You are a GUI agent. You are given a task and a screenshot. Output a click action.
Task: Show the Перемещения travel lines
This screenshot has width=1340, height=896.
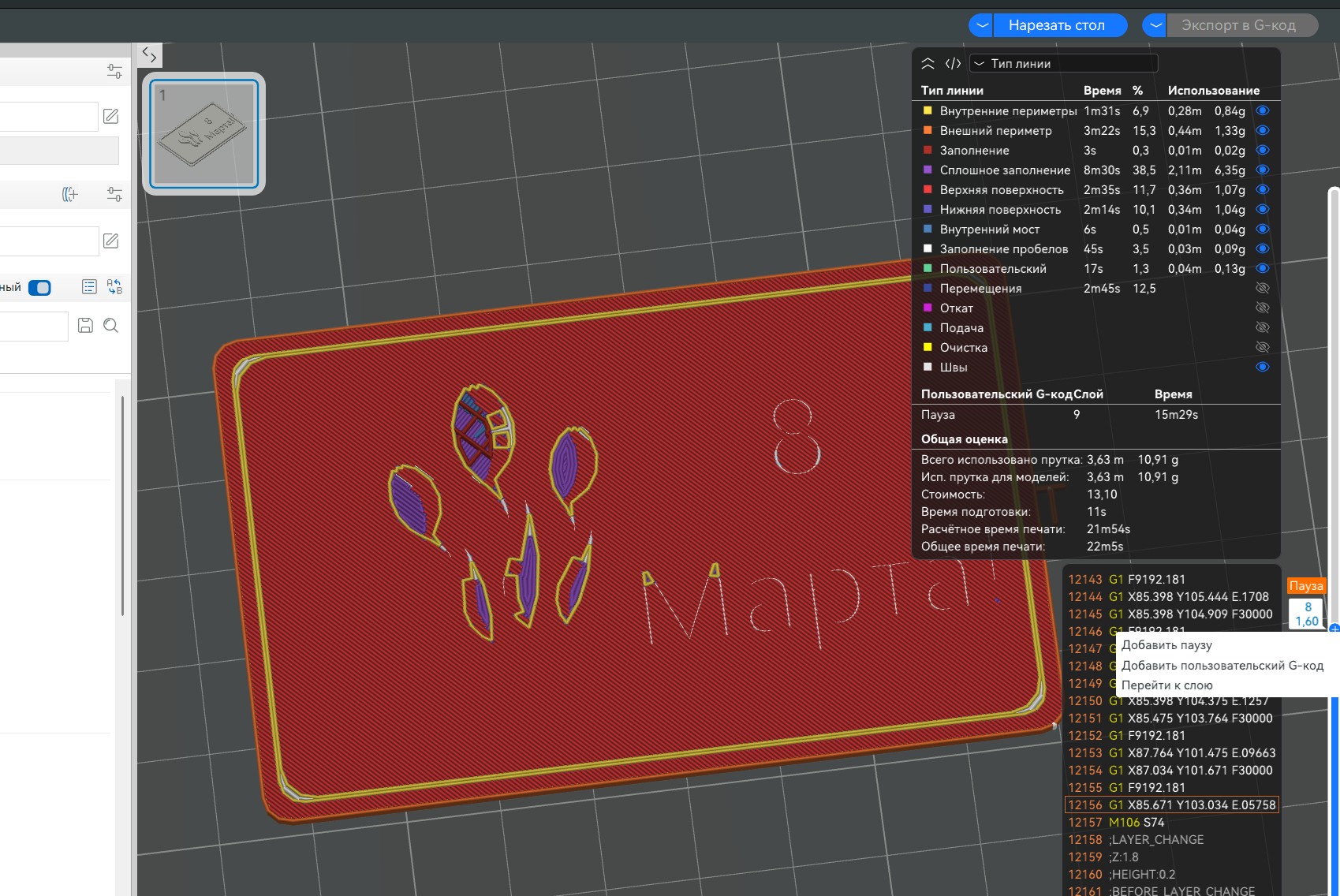[x=1262, y=289]
